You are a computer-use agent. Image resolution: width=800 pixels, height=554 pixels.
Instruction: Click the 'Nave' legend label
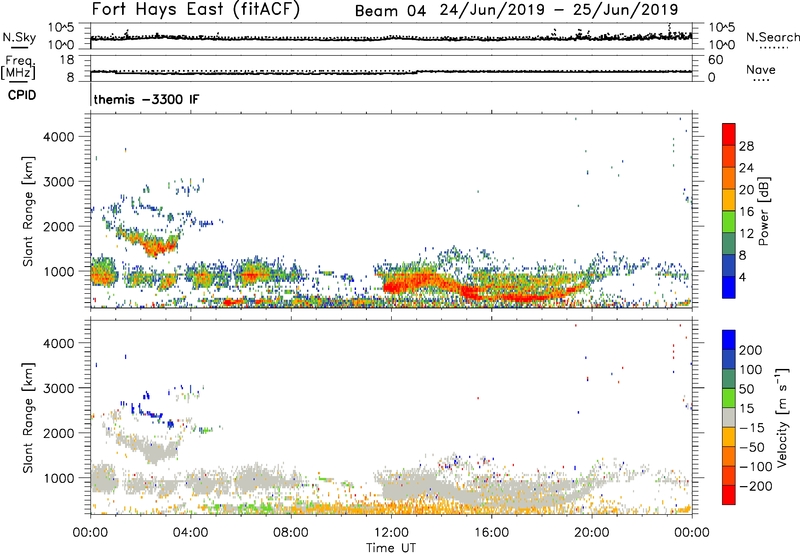click(761, 69)
